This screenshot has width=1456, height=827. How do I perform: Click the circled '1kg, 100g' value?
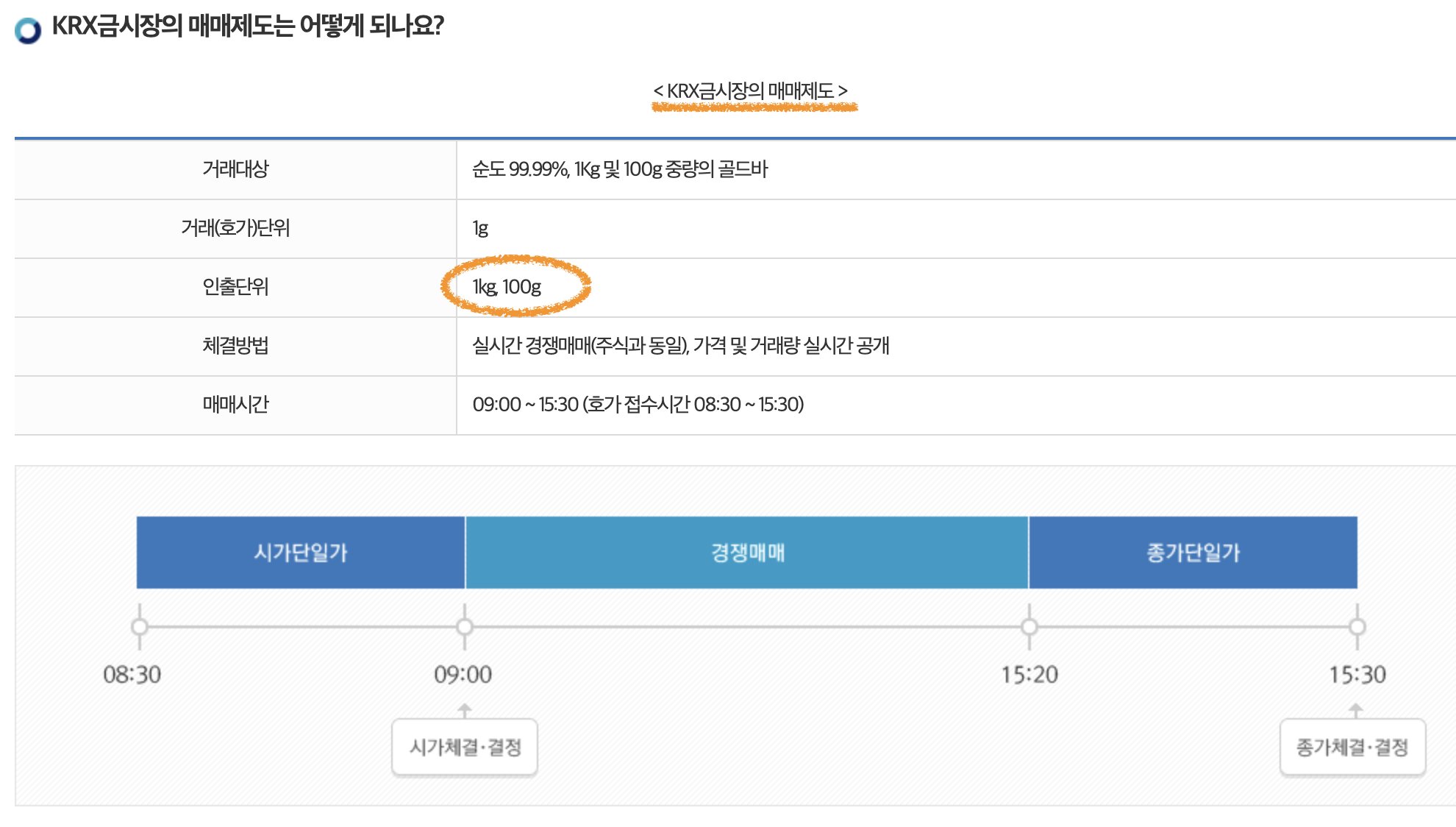[507, 287]
